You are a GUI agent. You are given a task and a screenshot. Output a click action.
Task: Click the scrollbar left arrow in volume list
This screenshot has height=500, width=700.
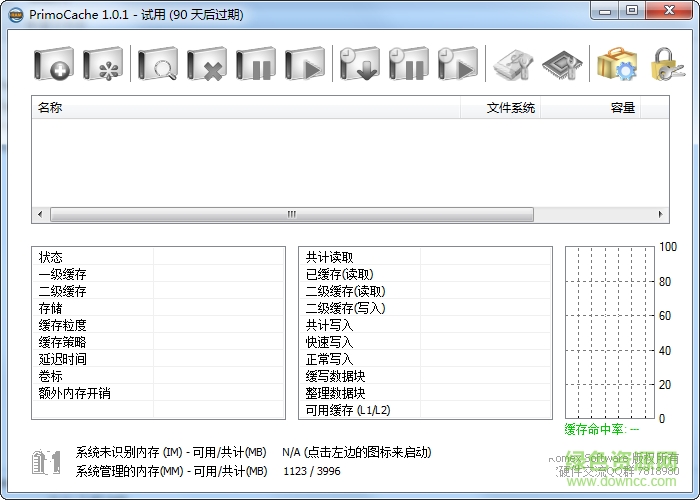pyautogui.click(x=40, y=214)
